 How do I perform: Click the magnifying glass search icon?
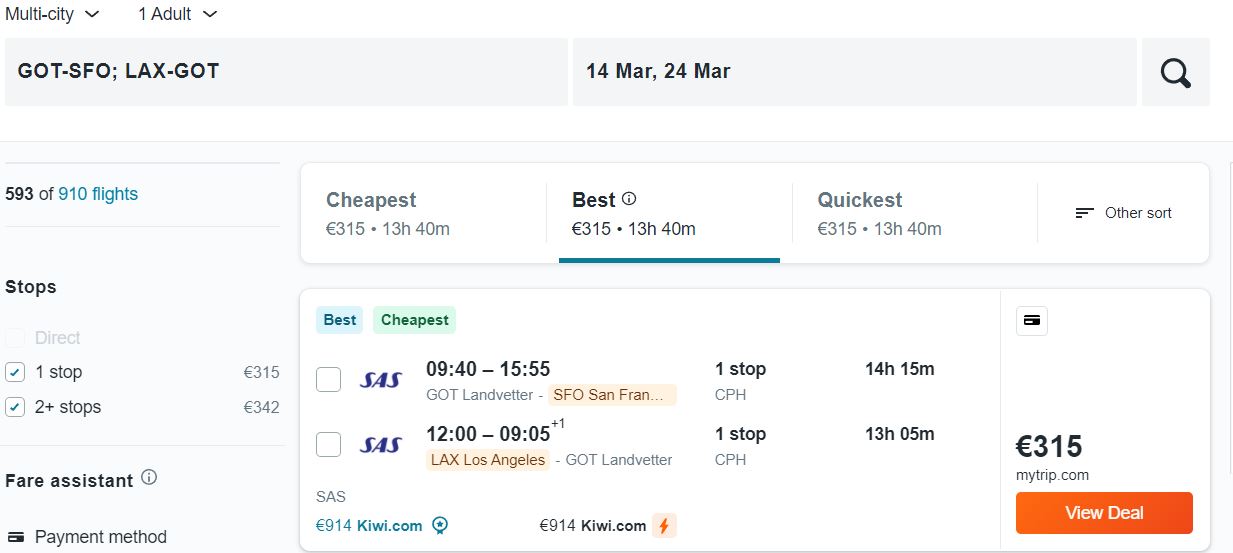(x=1175, y=72)
